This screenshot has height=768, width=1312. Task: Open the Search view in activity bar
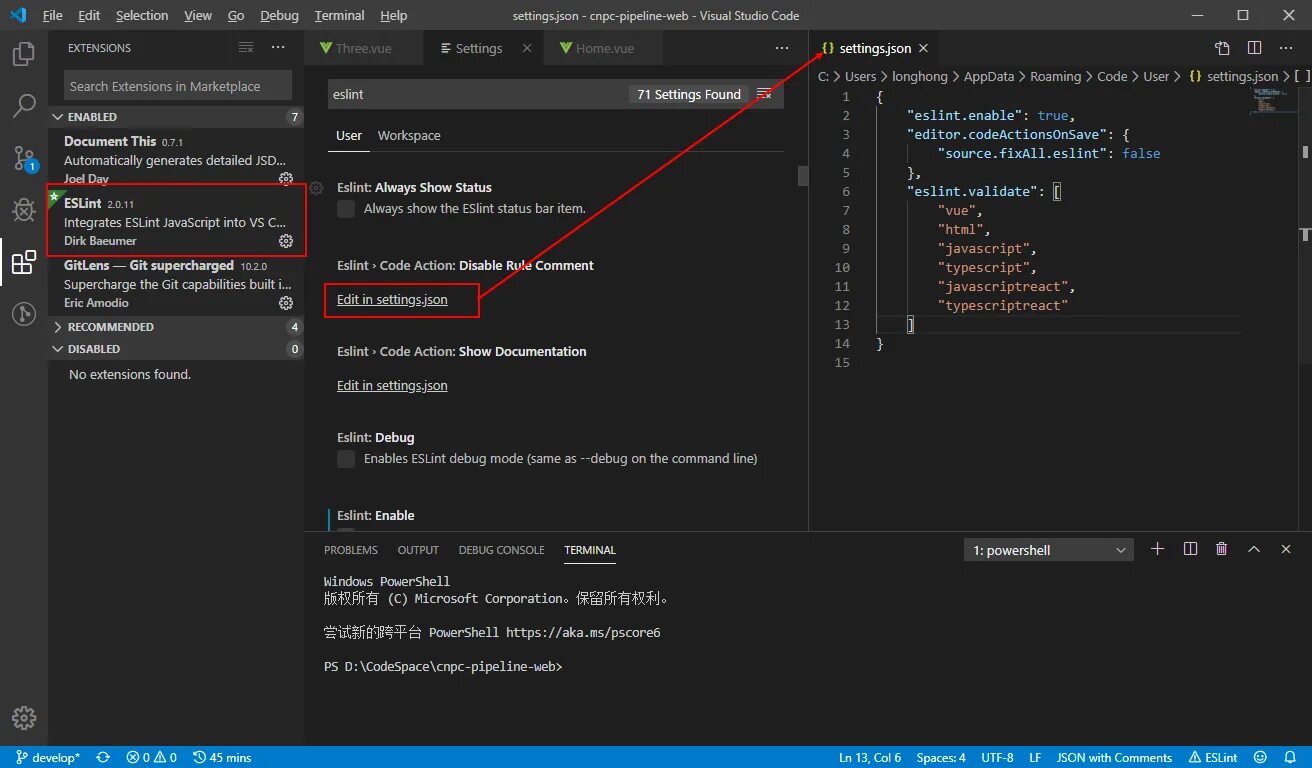coord(24,106)
